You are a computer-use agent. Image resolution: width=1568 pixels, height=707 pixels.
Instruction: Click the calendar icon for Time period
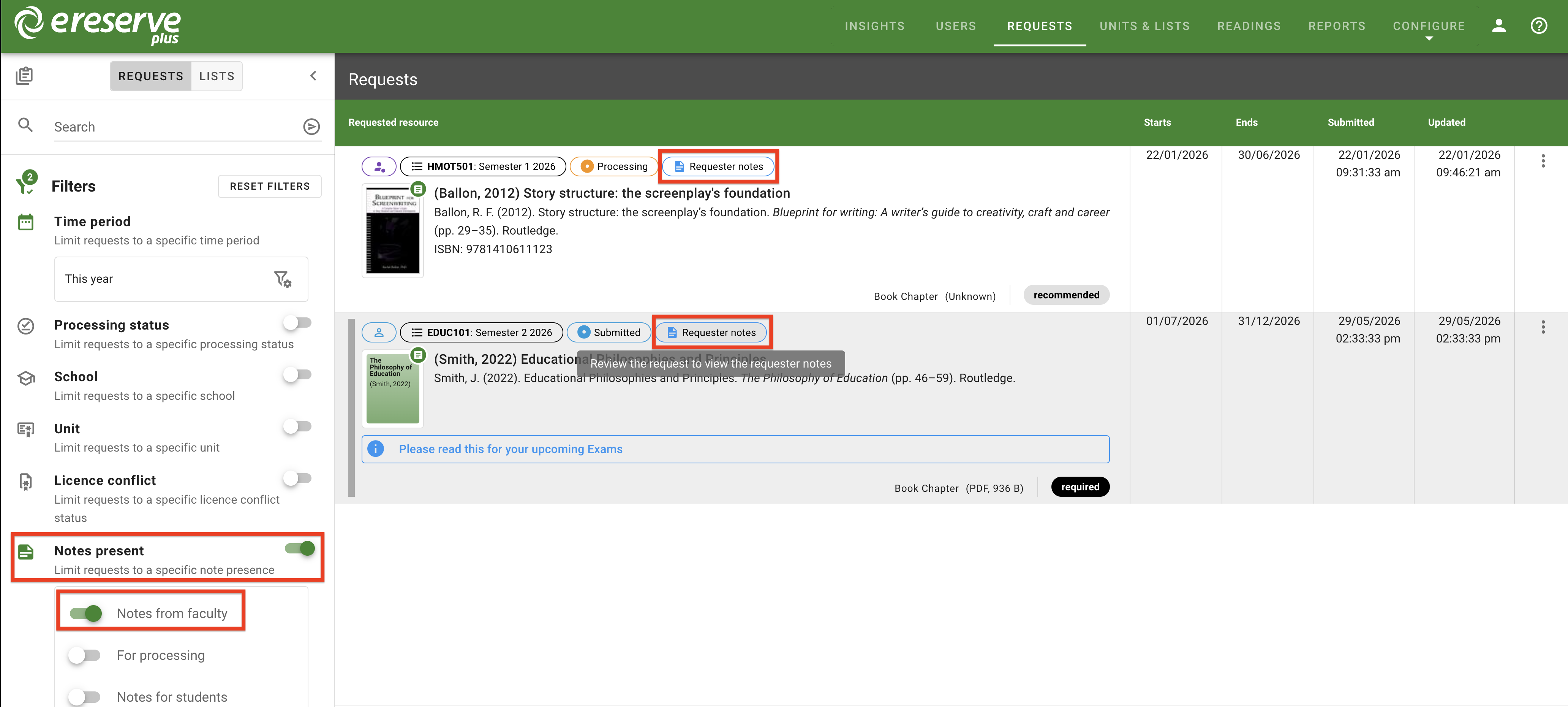[25, 222]
